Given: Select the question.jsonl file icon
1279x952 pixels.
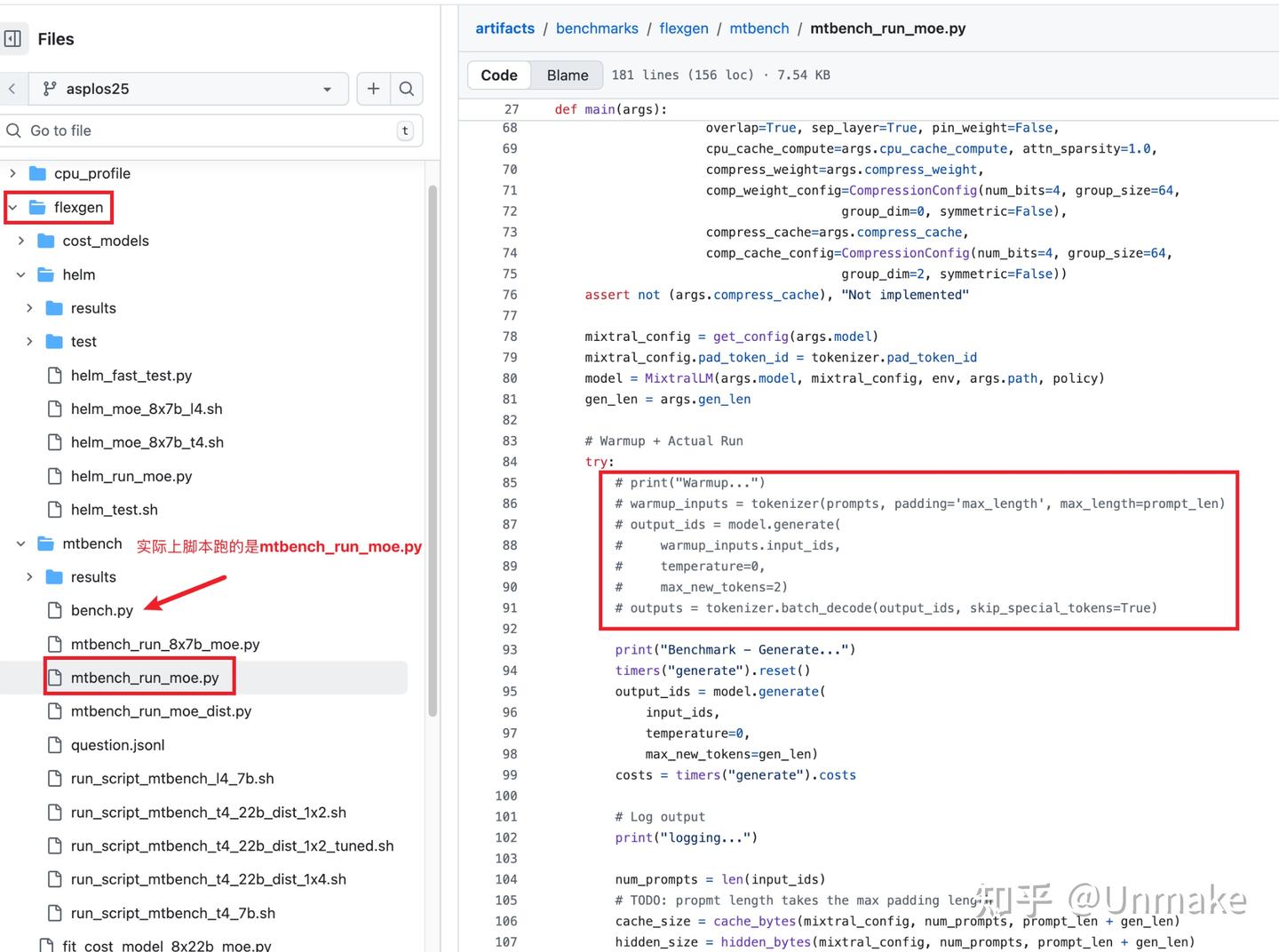Looking at the screenshot, I should pyautogui.click(x=55, y=745).
